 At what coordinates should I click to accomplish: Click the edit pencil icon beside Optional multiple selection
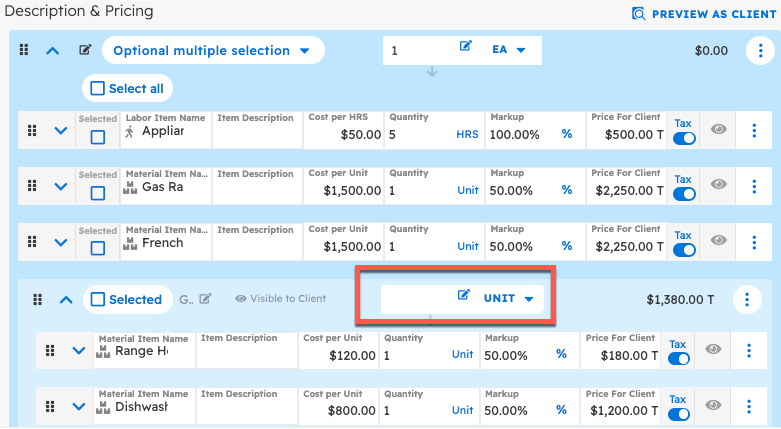(85, 51)
